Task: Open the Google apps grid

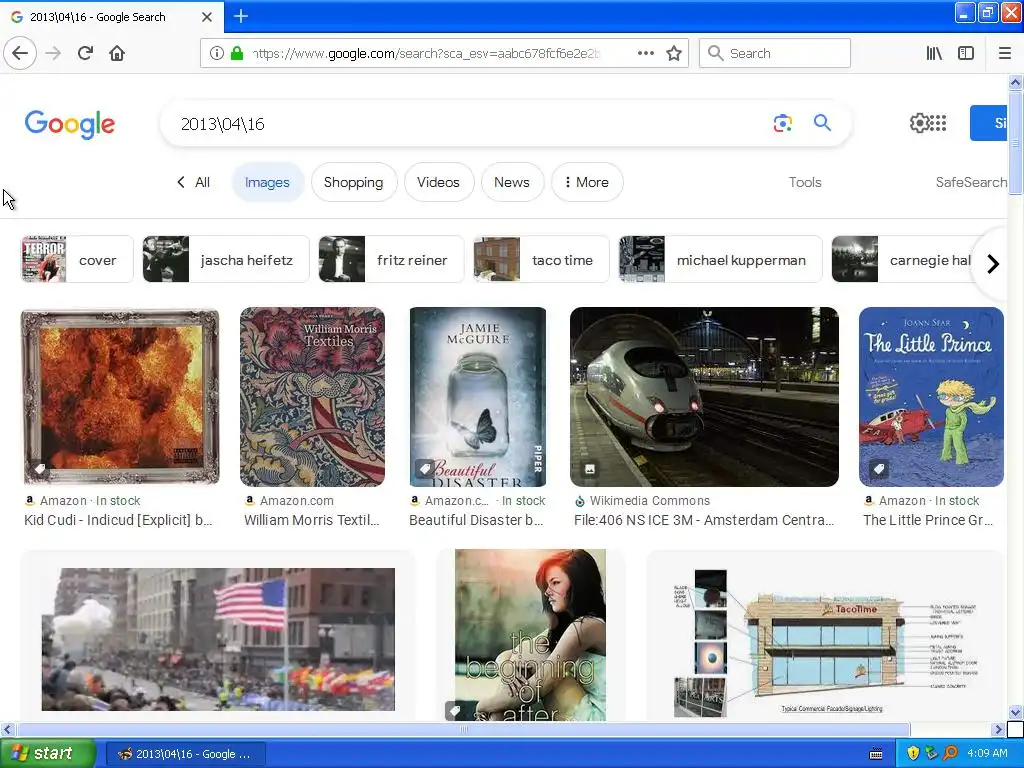Action: (938, 123)
